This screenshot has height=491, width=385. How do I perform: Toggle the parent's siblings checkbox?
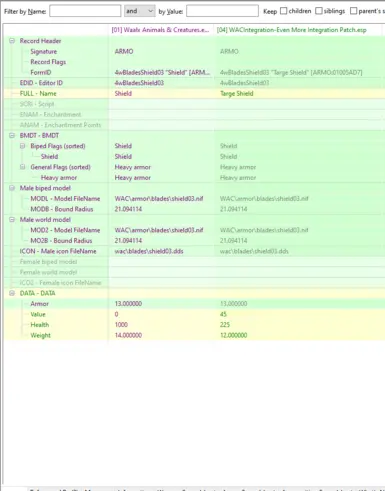point(353,11)
